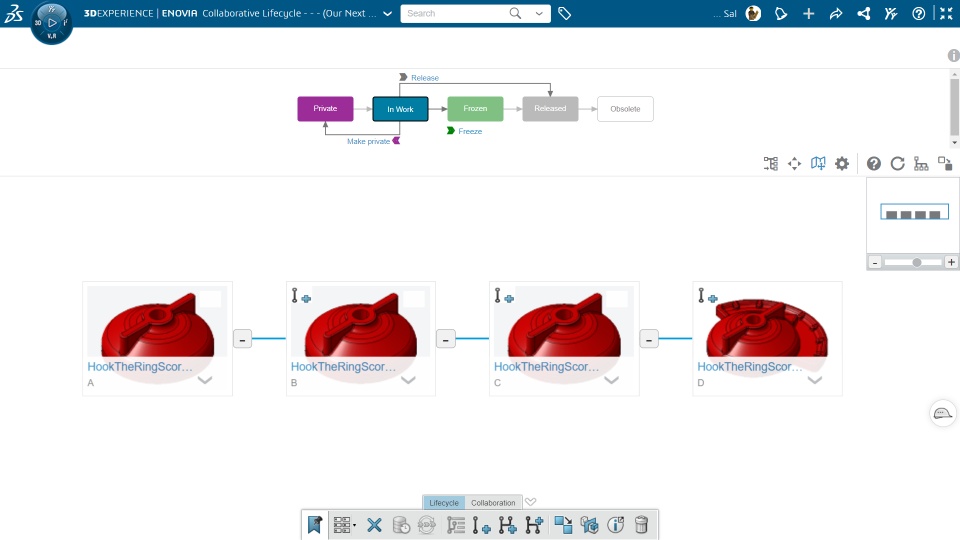Open the help question mark in top bar
The width and height of the screenshot is (960, 540).
tap(918, 13)
